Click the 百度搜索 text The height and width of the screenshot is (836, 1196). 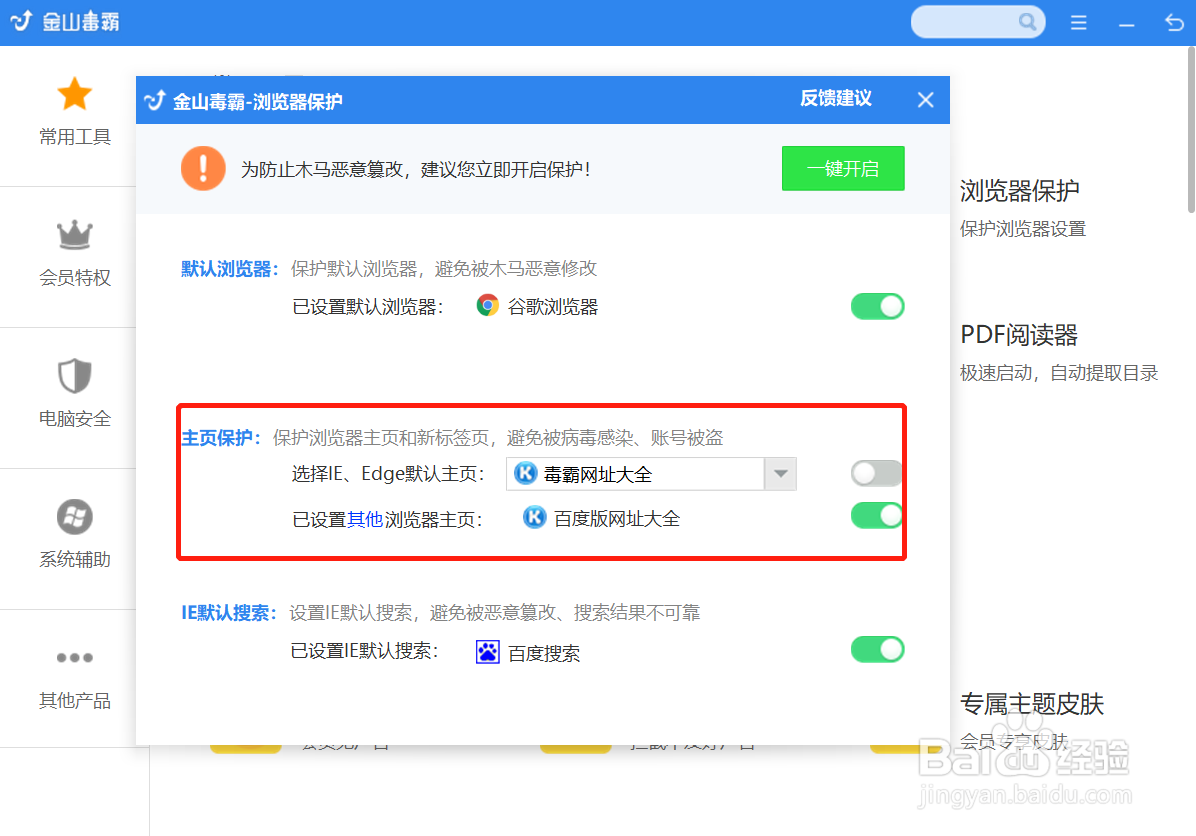[x=544, y=654]
